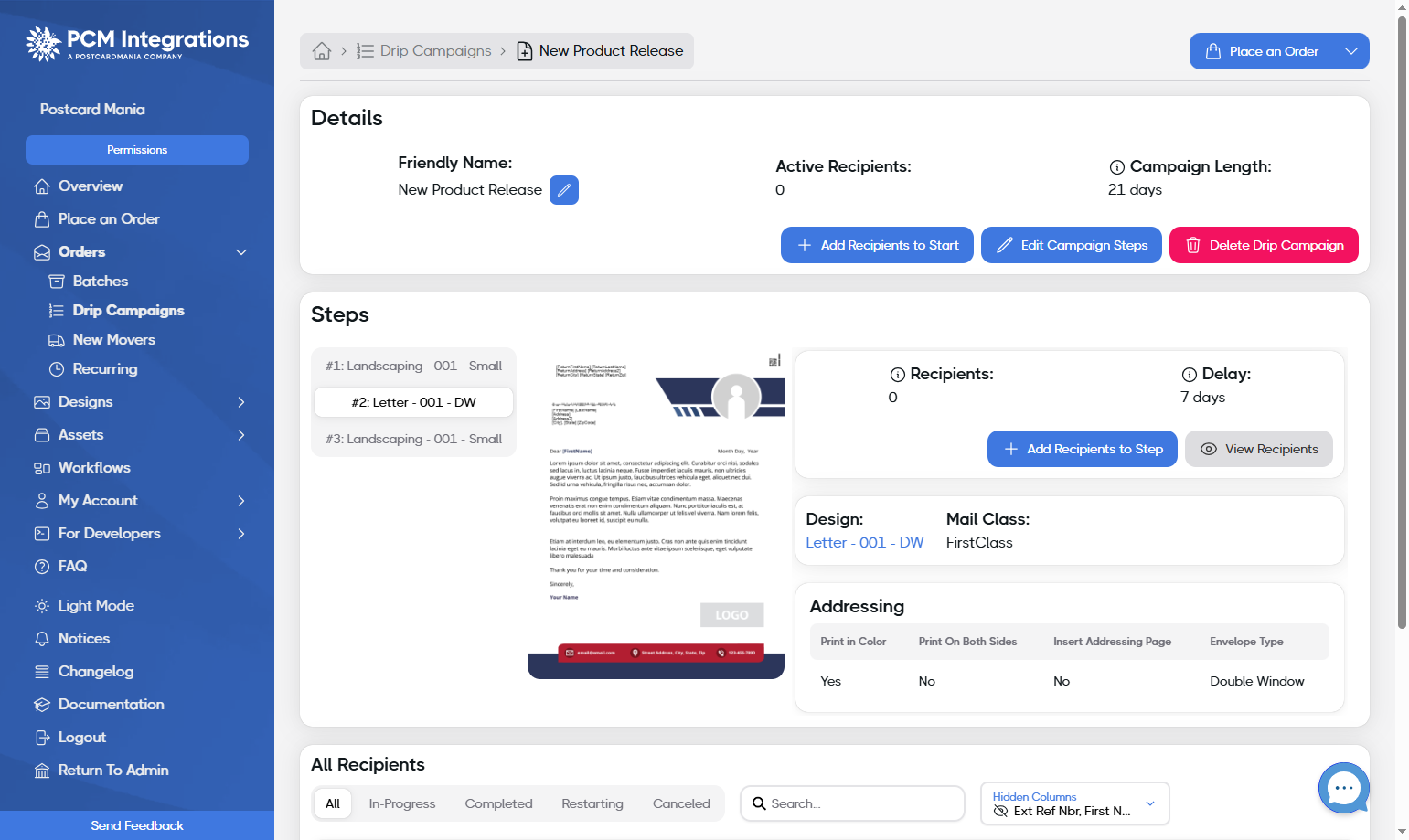The height and width of the screenshot is (840, 1409).
Task: Click the PCM Integrations logo
Action: [137, 43]
